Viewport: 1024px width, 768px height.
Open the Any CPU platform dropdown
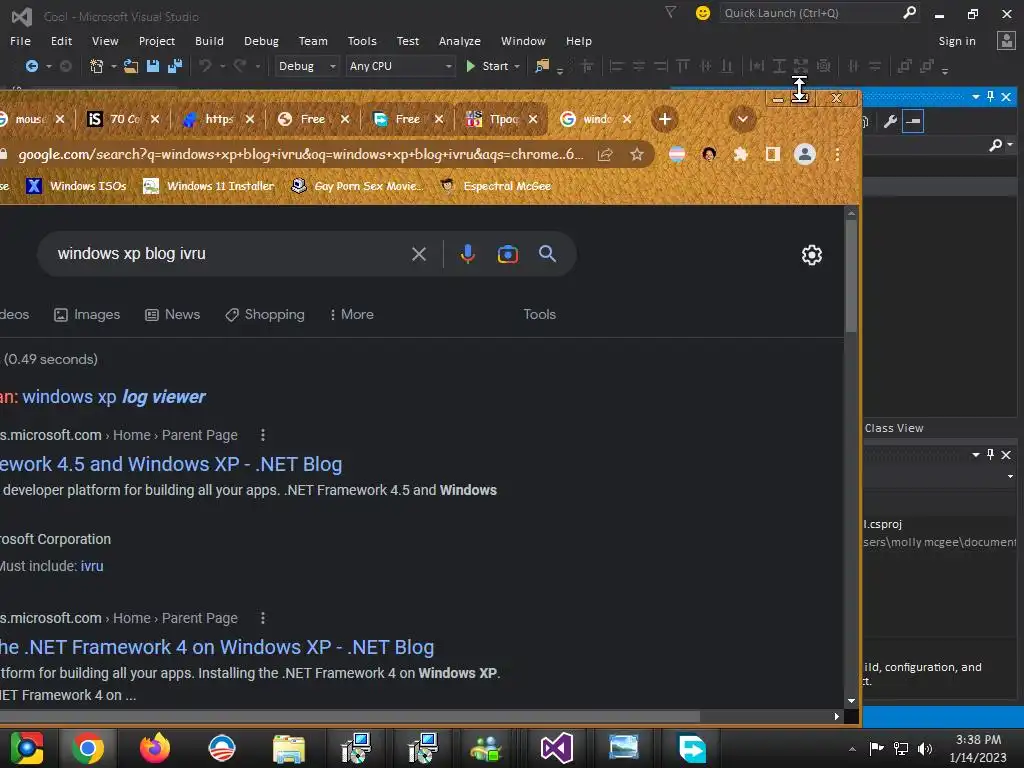pos(400,66)
